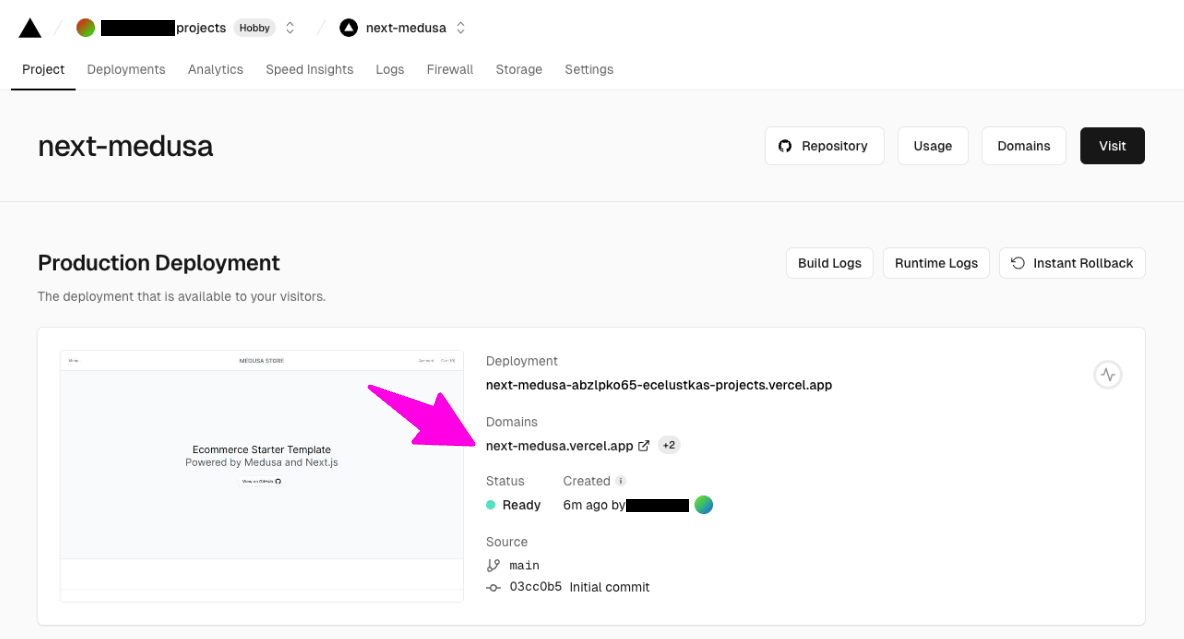Go to the Settings tab

click(589, 69)
